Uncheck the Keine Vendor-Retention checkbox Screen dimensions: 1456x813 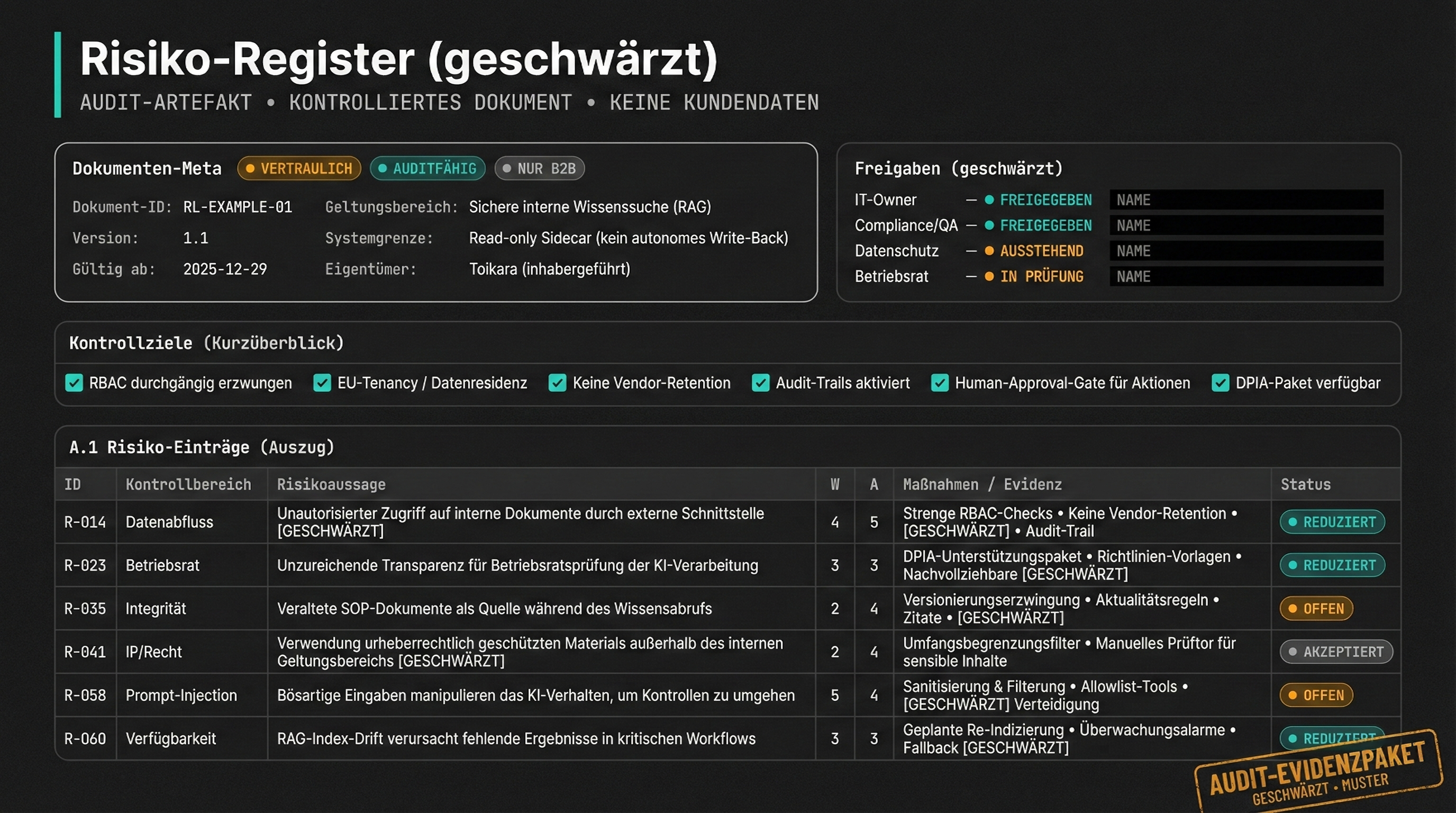click(x=557, y=383)
